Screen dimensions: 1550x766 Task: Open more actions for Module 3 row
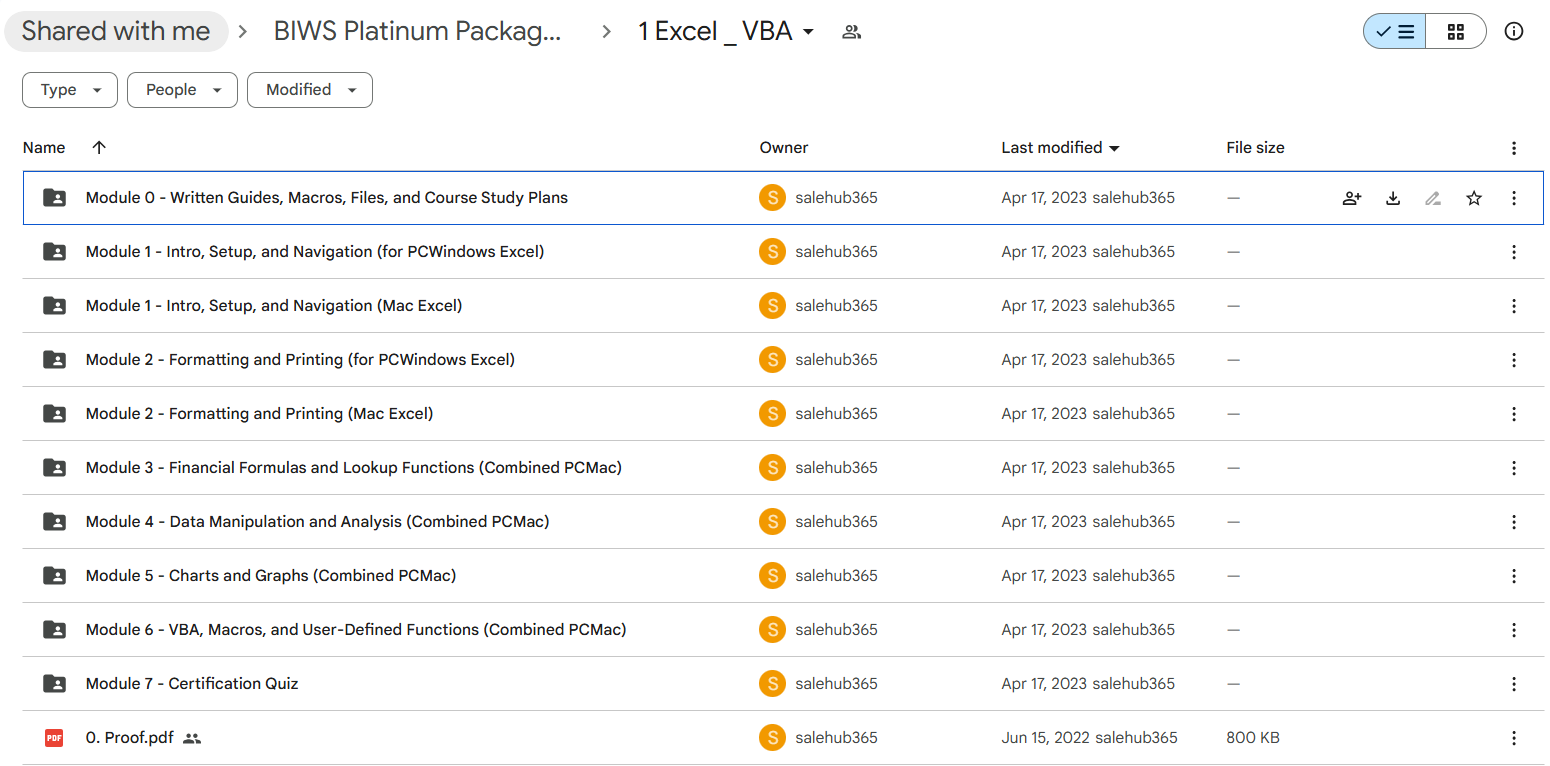click(x=1514, y=468)
